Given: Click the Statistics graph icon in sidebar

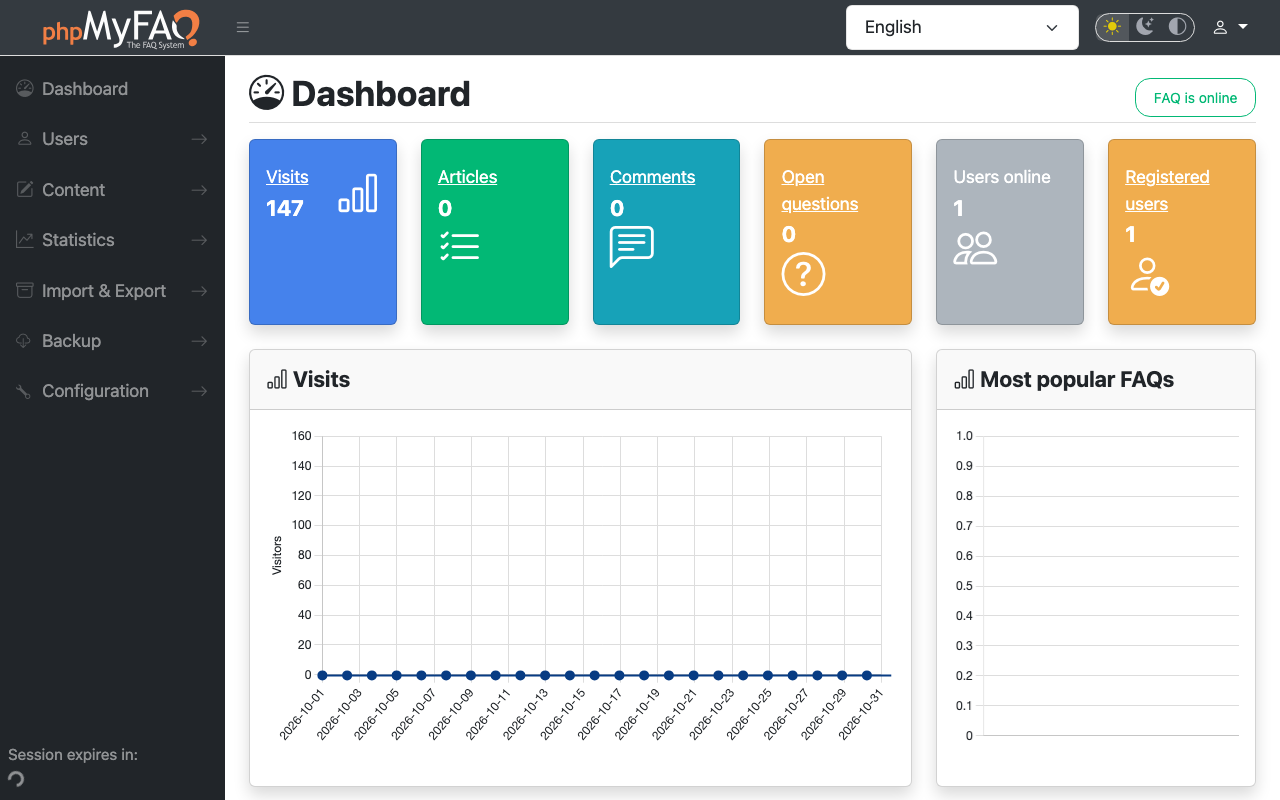Looking at the screenshot, I should coord(25,240).
